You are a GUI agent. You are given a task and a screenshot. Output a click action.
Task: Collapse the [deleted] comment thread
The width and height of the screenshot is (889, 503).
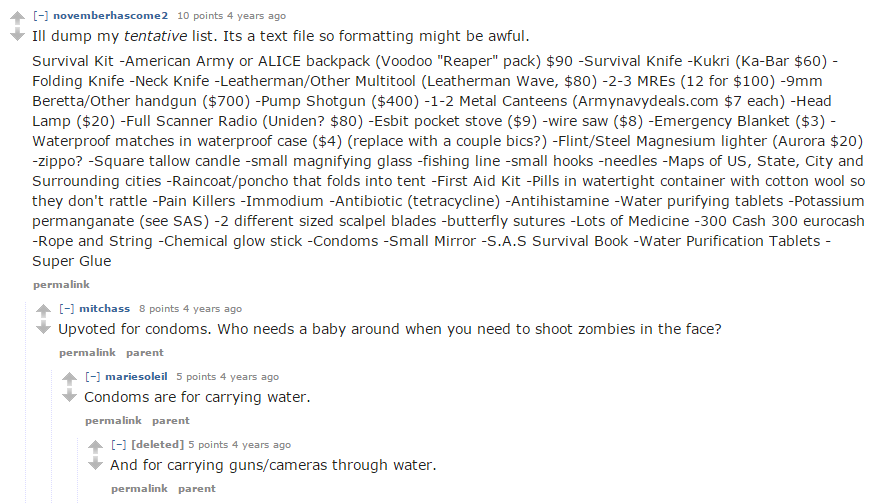point(118,445)
